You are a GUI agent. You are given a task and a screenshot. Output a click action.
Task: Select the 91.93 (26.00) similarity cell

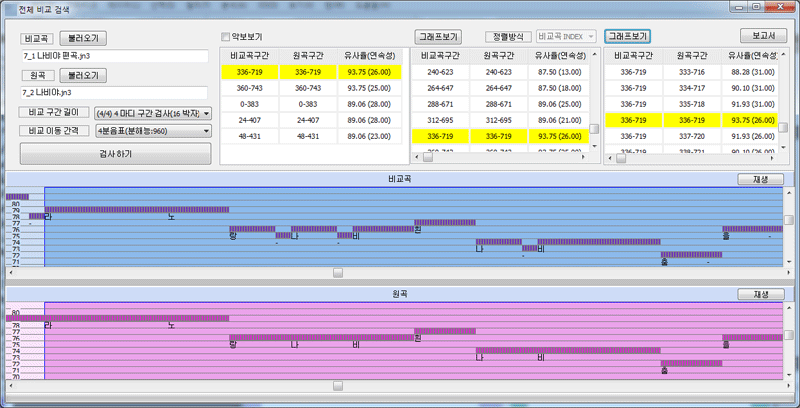[750, 137]
